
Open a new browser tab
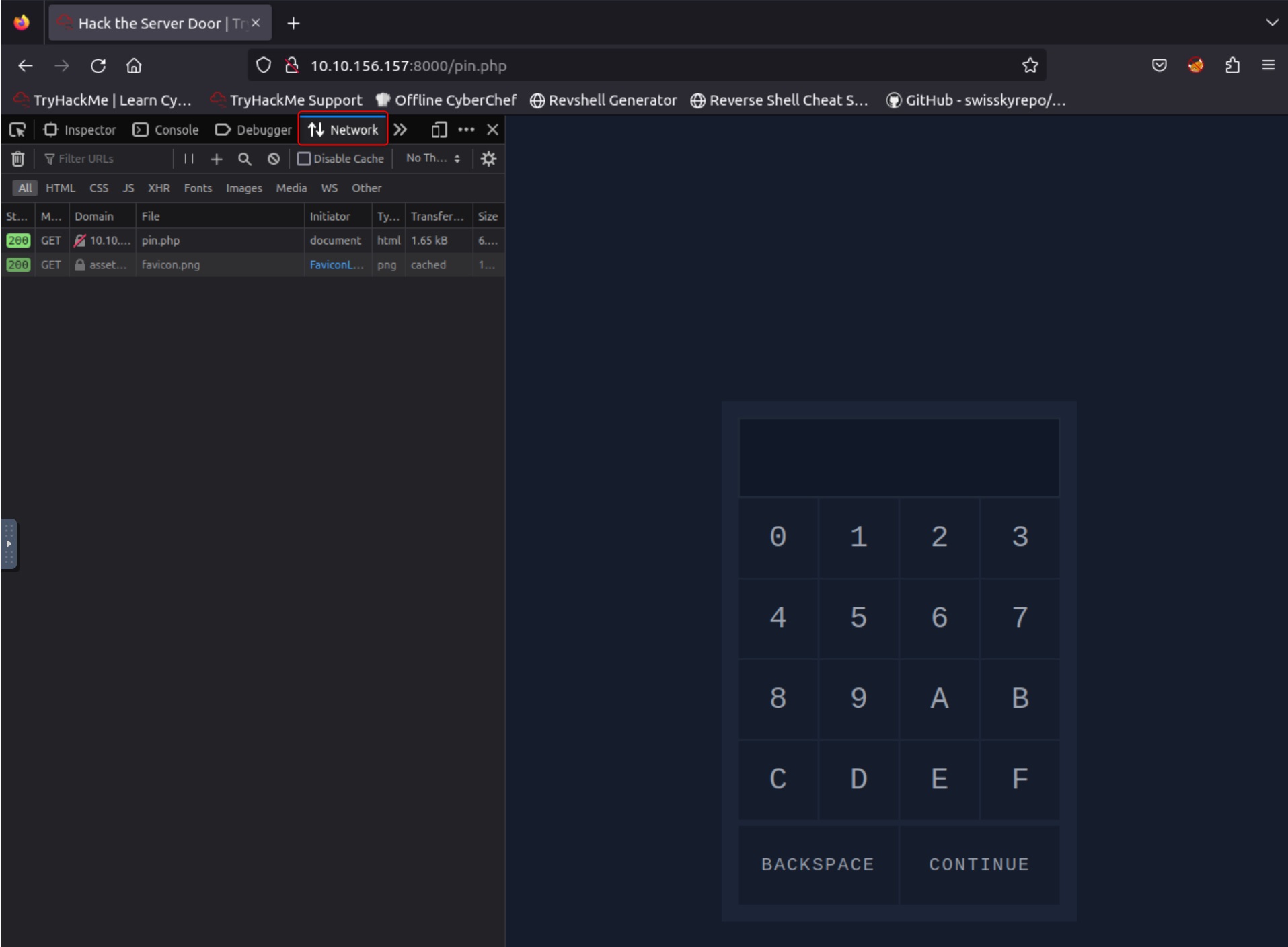tap(293, 23)
